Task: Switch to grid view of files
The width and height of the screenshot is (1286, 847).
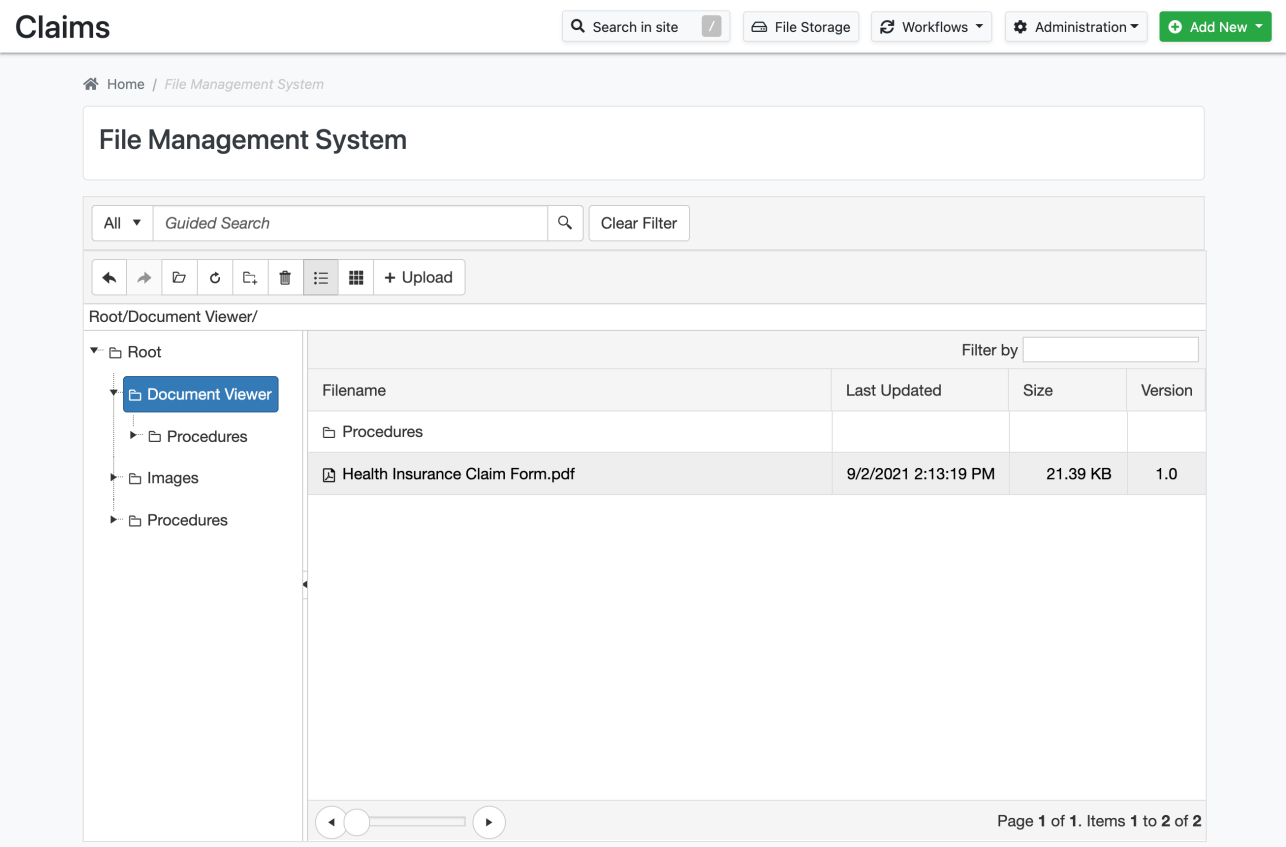Action: click(x=356, y=277)
